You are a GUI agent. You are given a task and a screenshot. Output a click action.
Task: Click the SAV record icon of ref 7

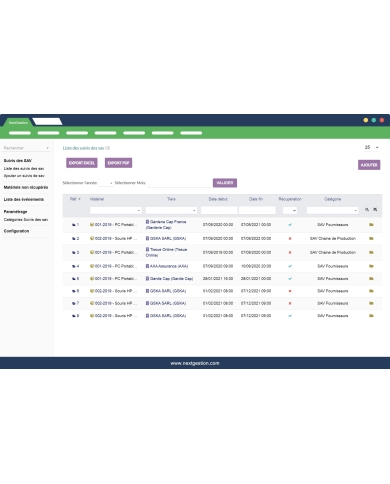[74, 303]
